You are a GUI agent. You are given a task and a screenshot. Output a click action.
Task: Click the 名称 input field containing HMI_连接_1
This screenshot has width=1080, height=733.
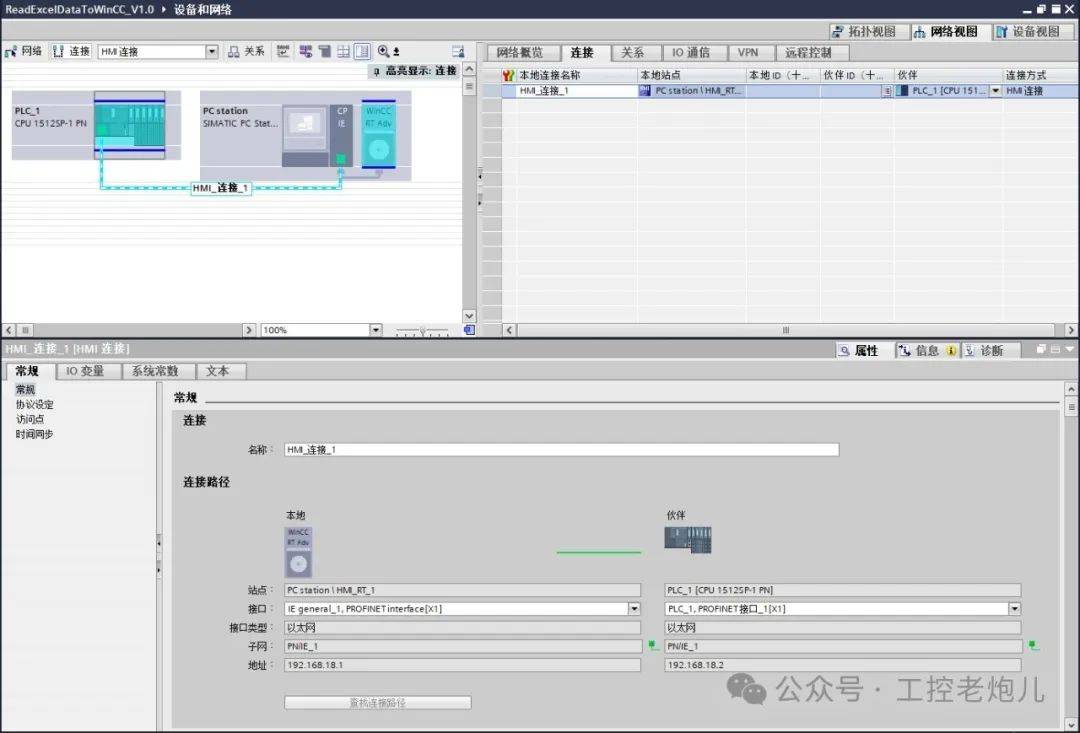(561, 450)
